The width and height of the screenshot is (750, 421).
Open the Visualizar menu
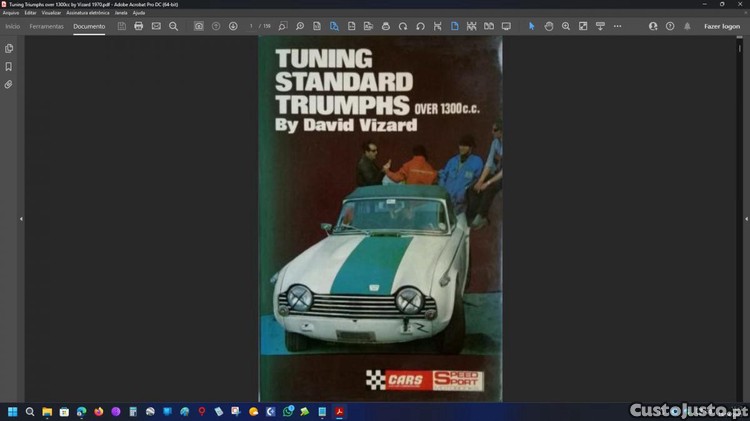coord(51,13)
